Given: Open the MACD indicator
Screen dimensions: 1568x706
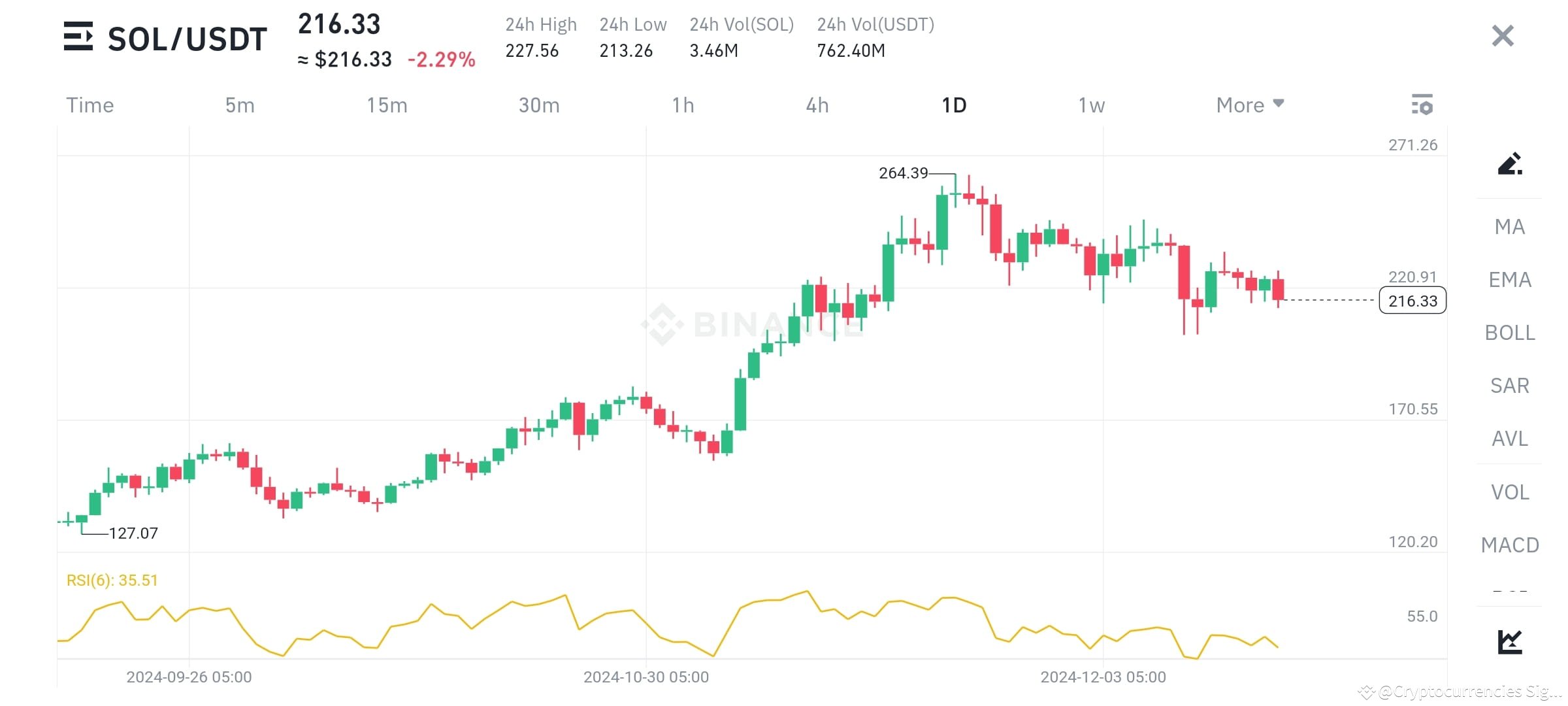Looking at the screenshot, I should click(1509, 544).
